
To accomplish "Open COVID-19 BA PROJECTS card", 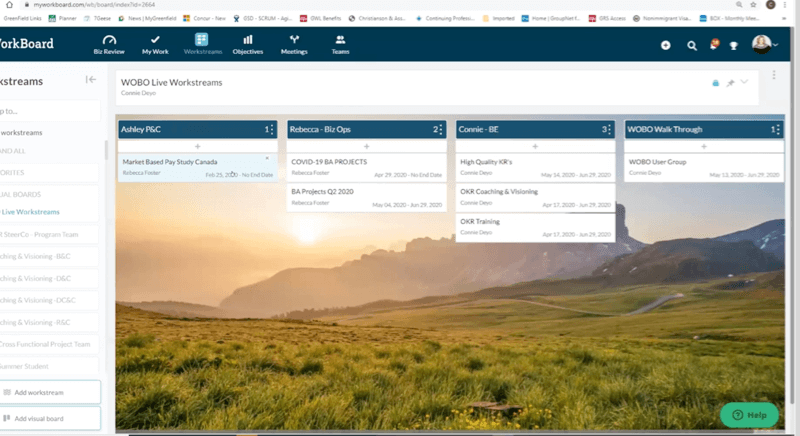I will [366, 168].
